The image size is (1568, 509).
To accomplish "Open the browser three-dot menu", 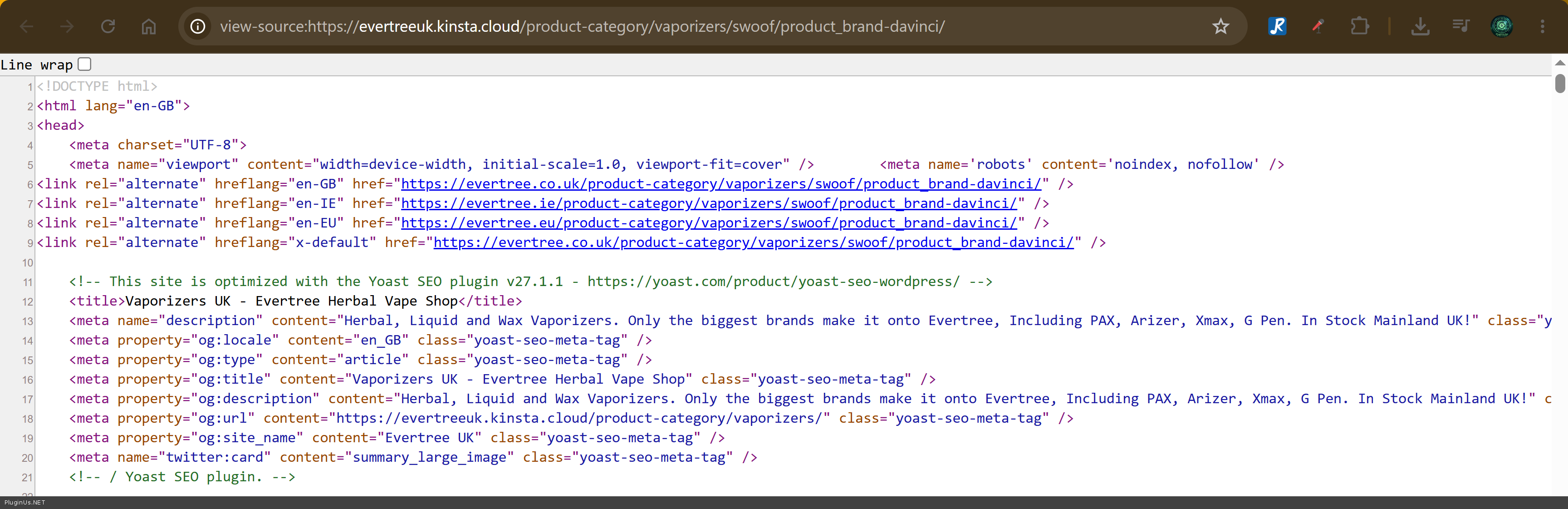I will point(1543,26).
